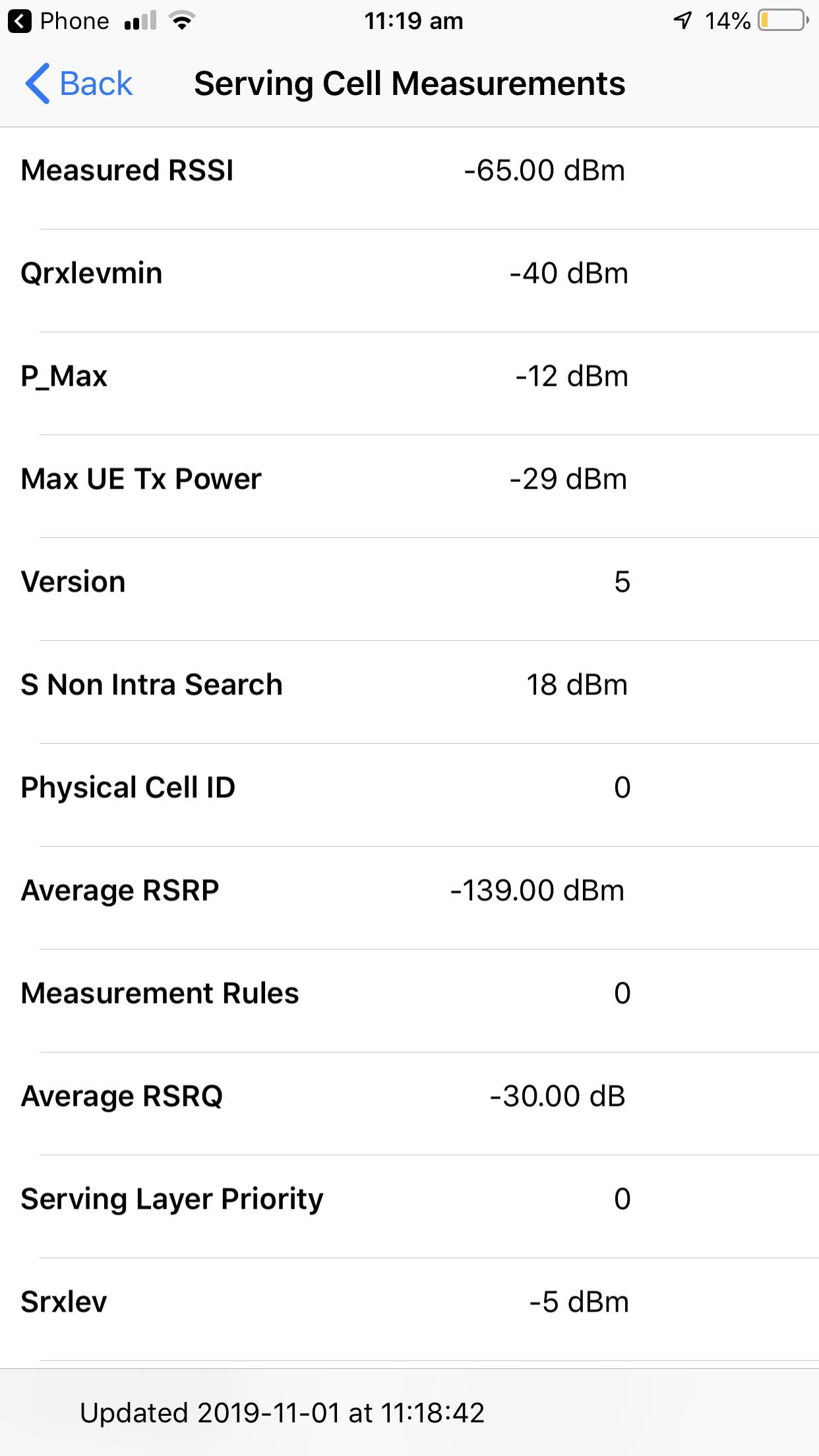Screen dimensions: 819x1456
Task: Tap the cellular signal bars icon
Action: pyautogui.click(x=140, y=21)
